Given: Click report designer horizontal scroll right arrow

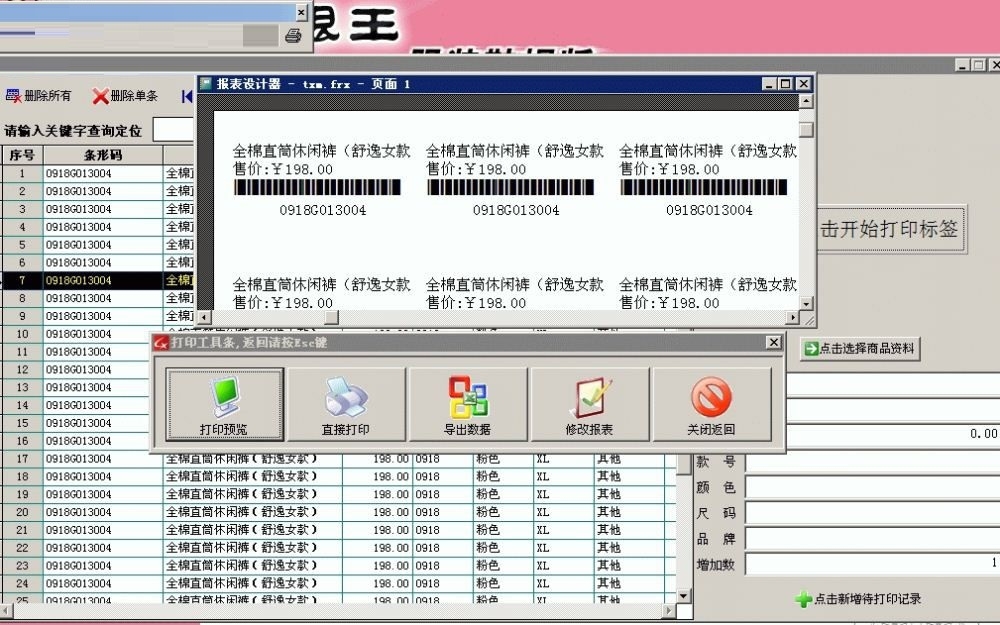Looking at the screenshot, I should pyautogui.click(x=792, y=317).
